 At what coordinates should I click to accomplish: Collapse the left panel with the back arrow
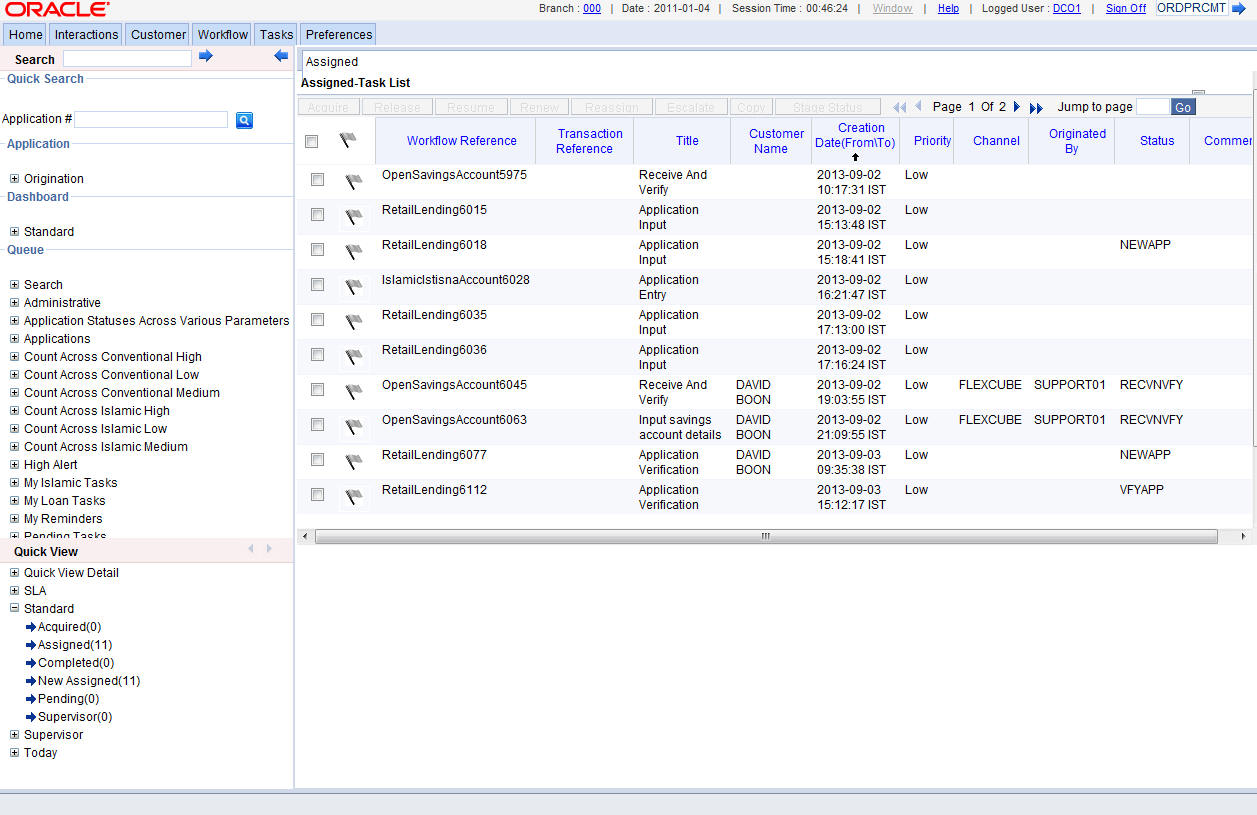click(281, 56)
